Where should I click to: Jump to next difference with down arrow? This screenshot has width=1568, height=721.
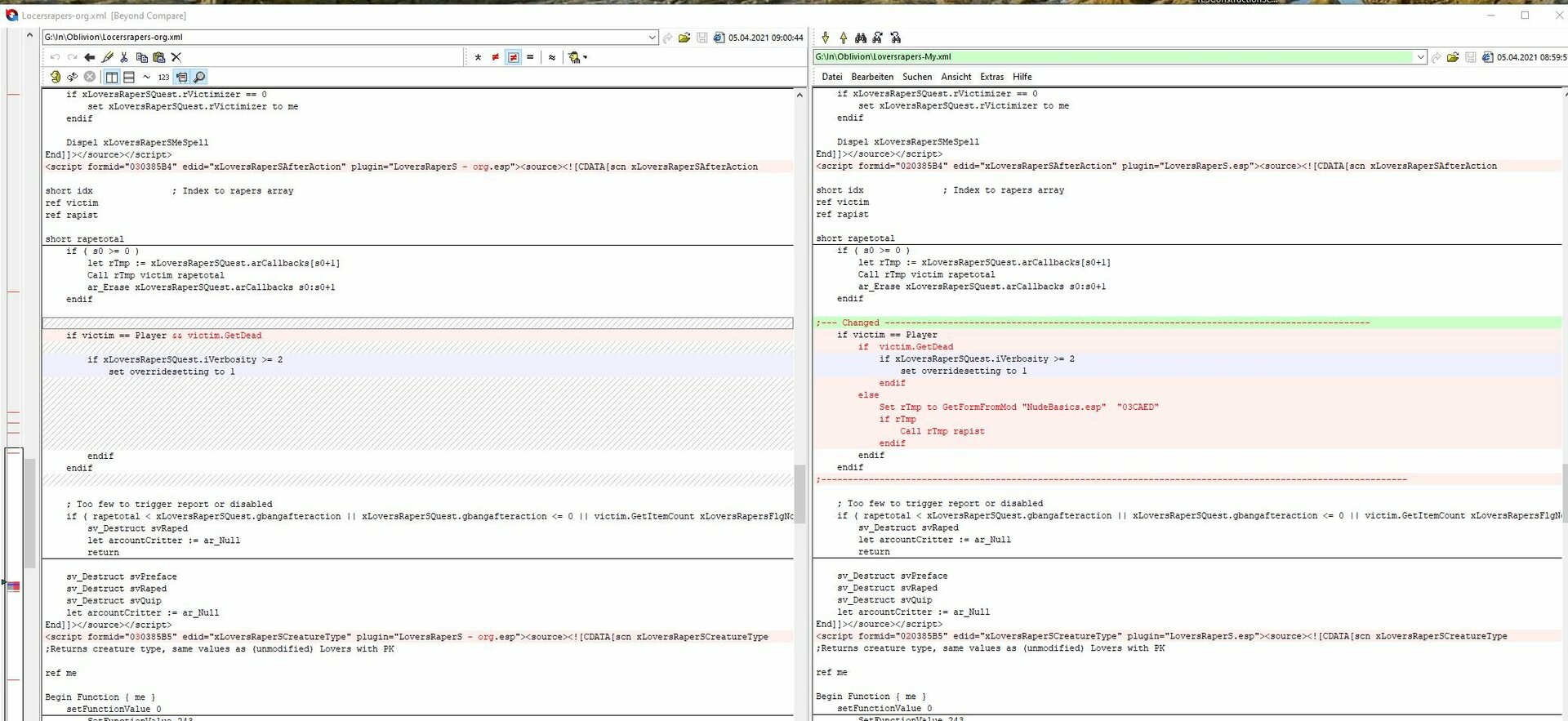click(x=826, y=38)
